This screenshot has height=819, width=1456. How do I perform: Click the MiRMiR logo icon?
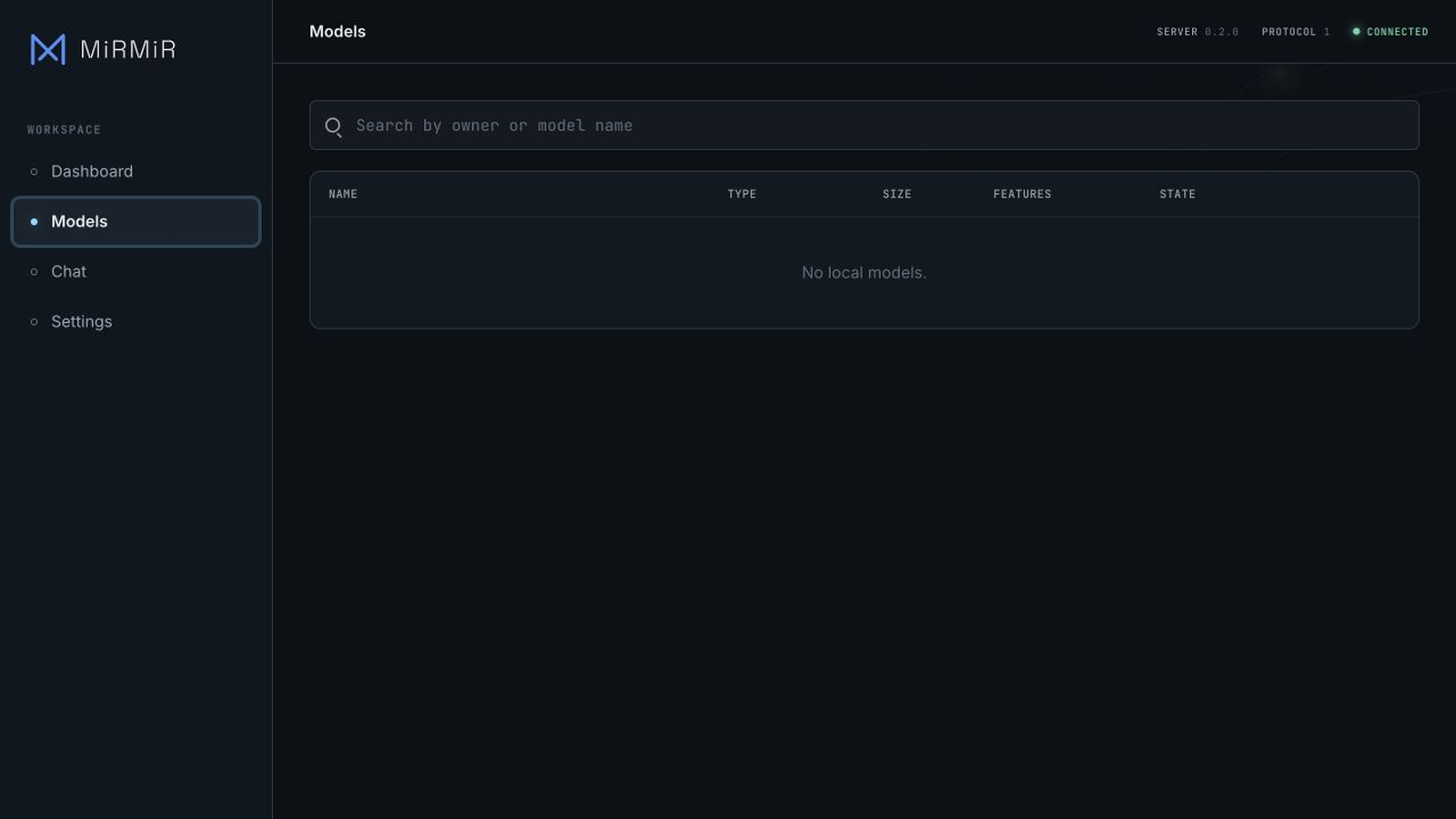point(47,49)
